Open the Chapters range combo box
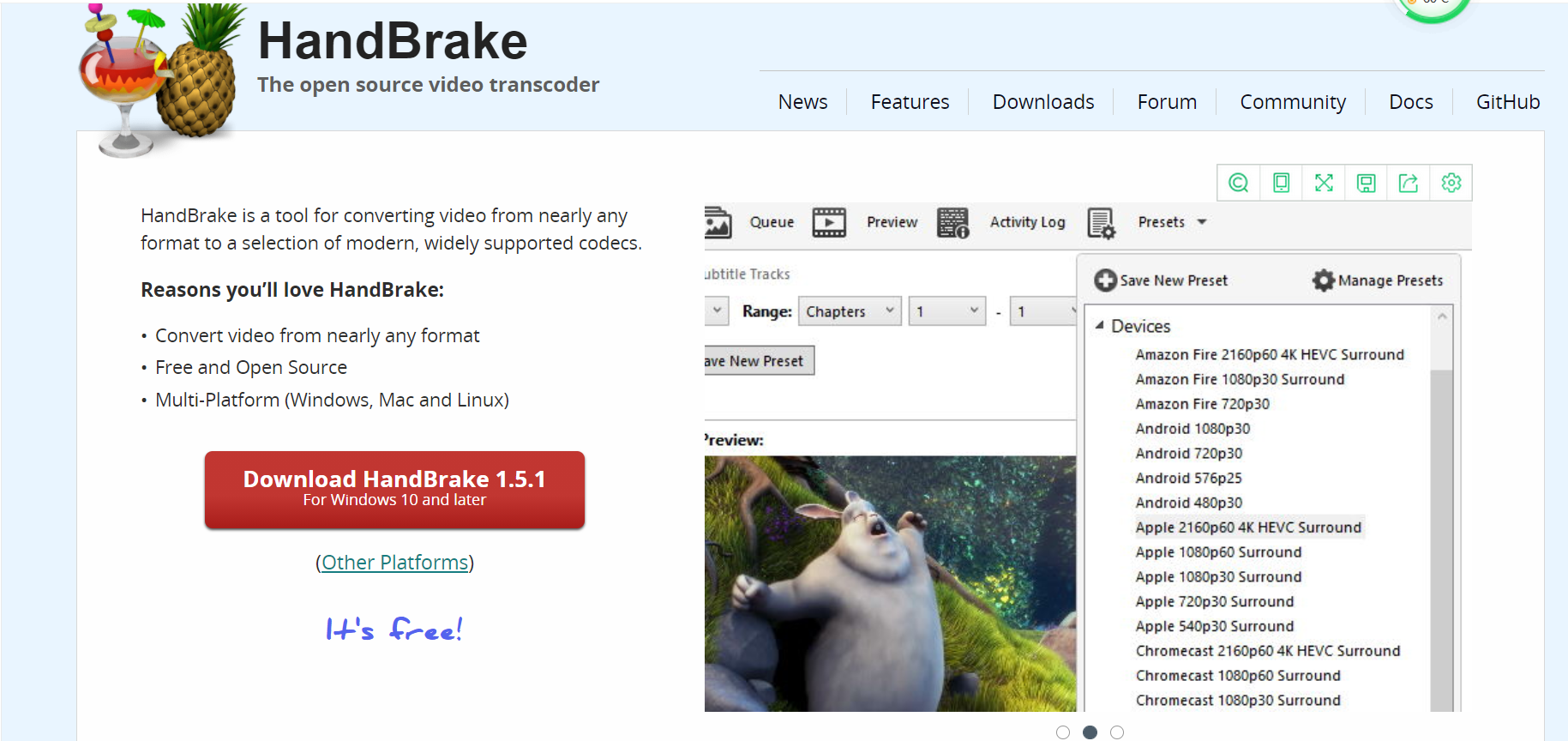Image resolution: width=1568 pixels, height=741 pixels. point(850,311)
